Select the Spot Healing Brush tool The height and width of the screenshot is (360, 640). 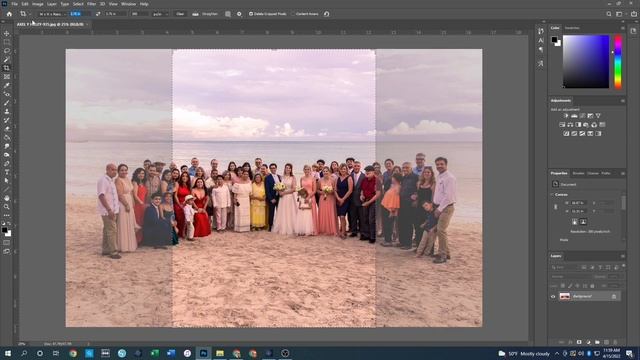[7, 94]
